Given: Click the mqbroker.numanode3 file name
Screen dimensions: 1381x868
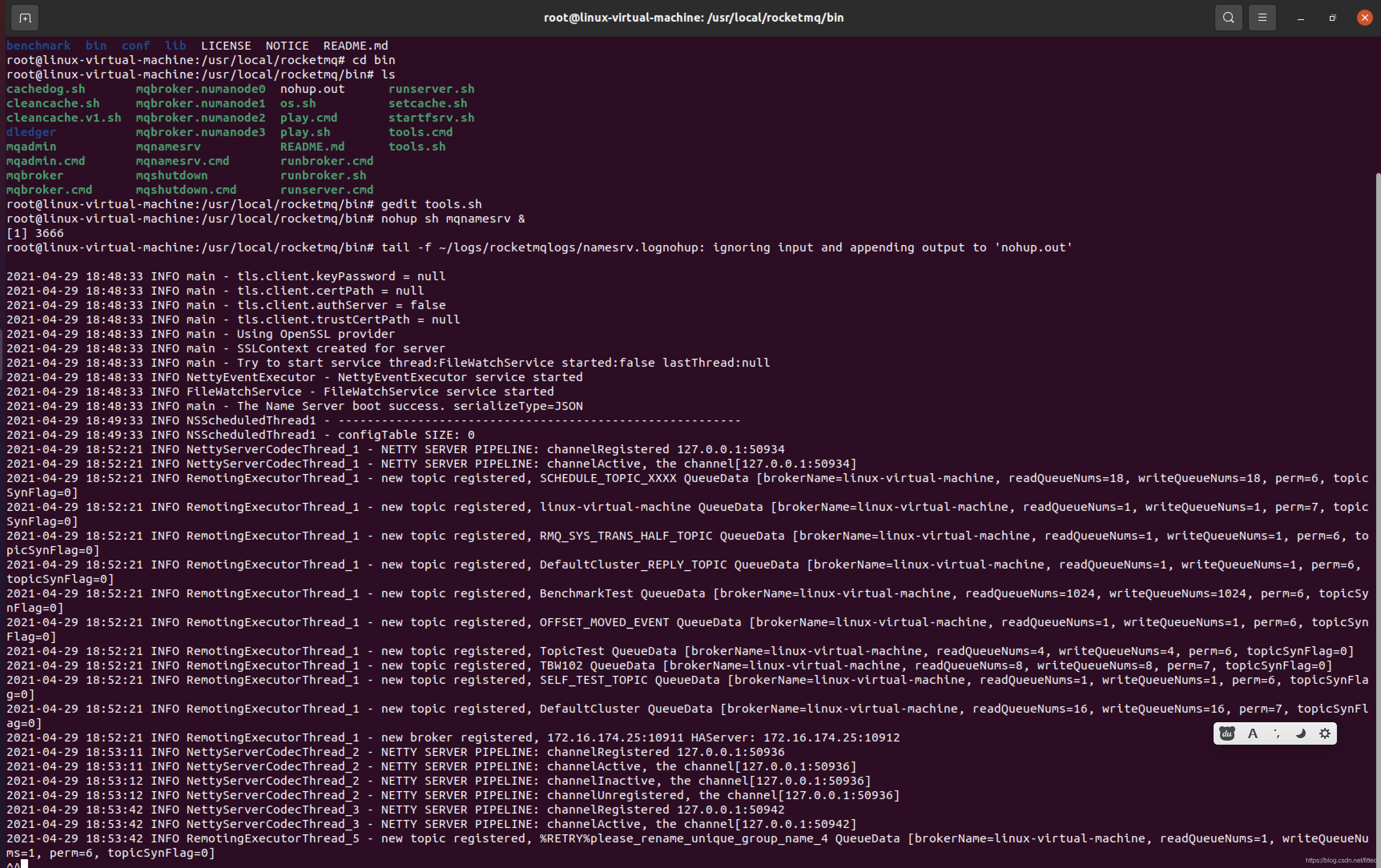Looking at the screenshot, I should pos(201,132).
